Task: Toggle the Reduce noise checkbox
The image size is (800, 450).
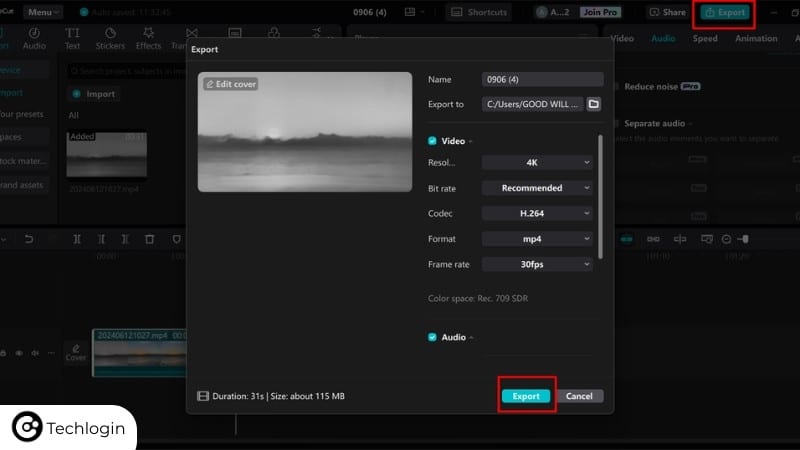Action: coord(614,87)
